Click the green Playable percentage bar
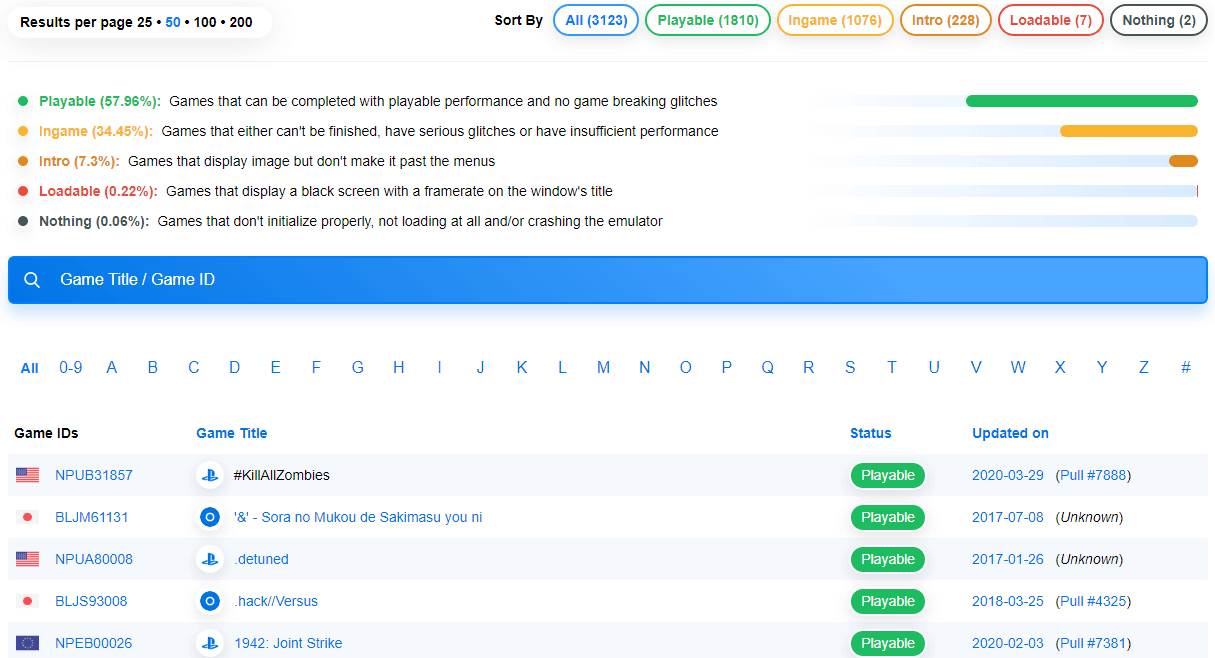This screenshot has width=1215, height=658. click(1081, 101)
